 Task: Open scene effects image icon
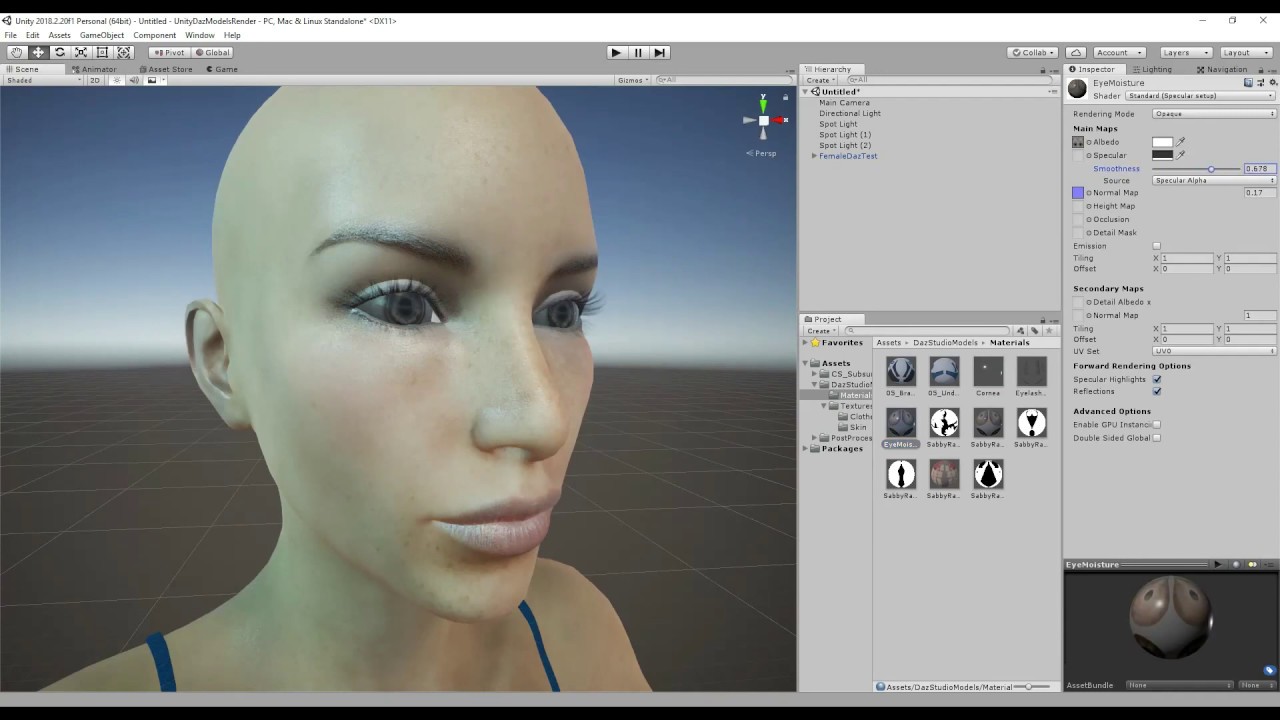pyautogui.click(x=152, y=80)
